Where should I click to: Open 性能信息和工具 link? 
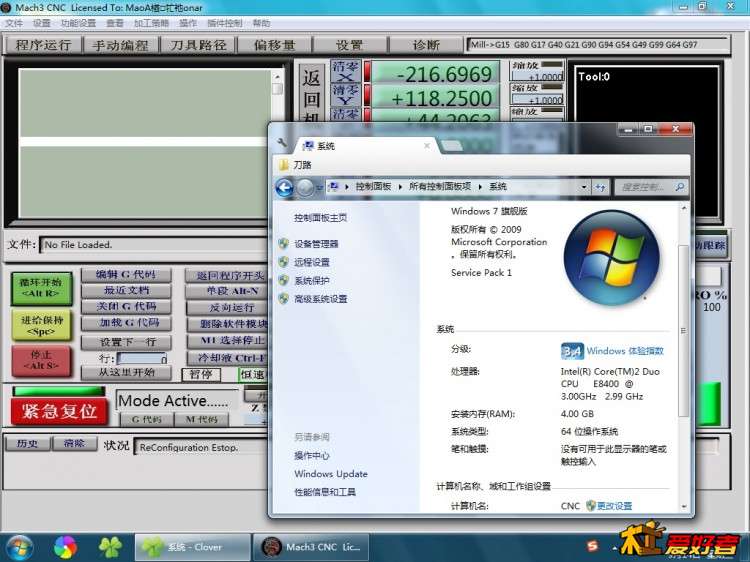pyautogui.click(x=325, y=492)
